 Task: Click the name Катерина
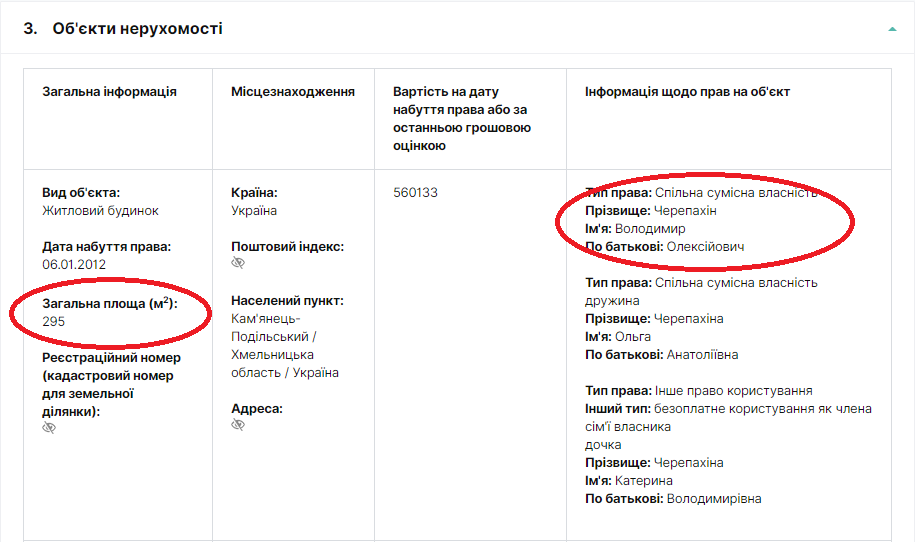coord(644,481)
